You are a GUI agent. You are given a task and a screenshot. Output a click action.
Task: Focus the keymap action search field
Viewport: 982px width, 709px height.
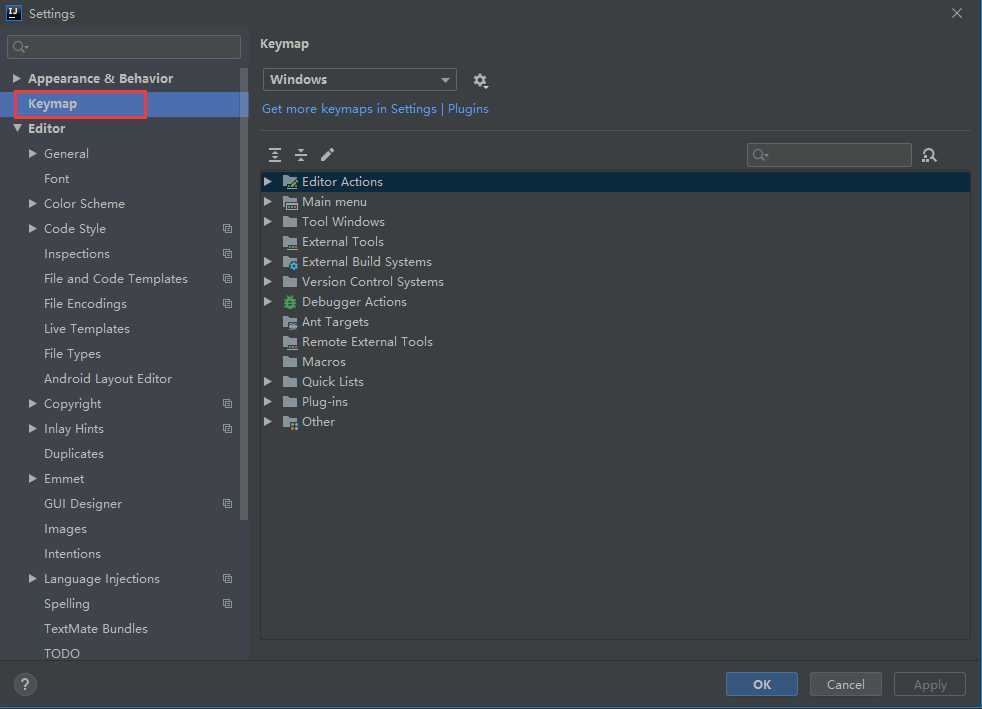coord(829,155)
